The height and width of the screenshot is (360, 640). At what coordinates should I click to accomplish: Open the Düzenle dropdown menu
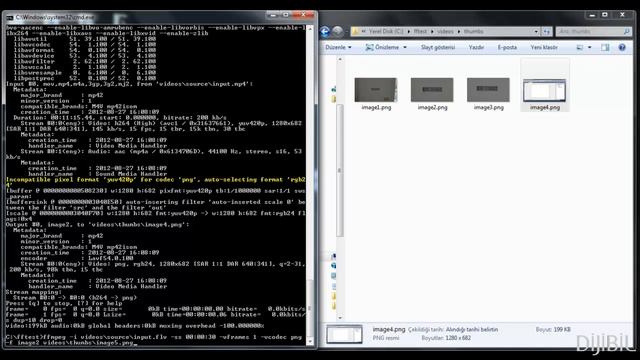click(338, 47)
